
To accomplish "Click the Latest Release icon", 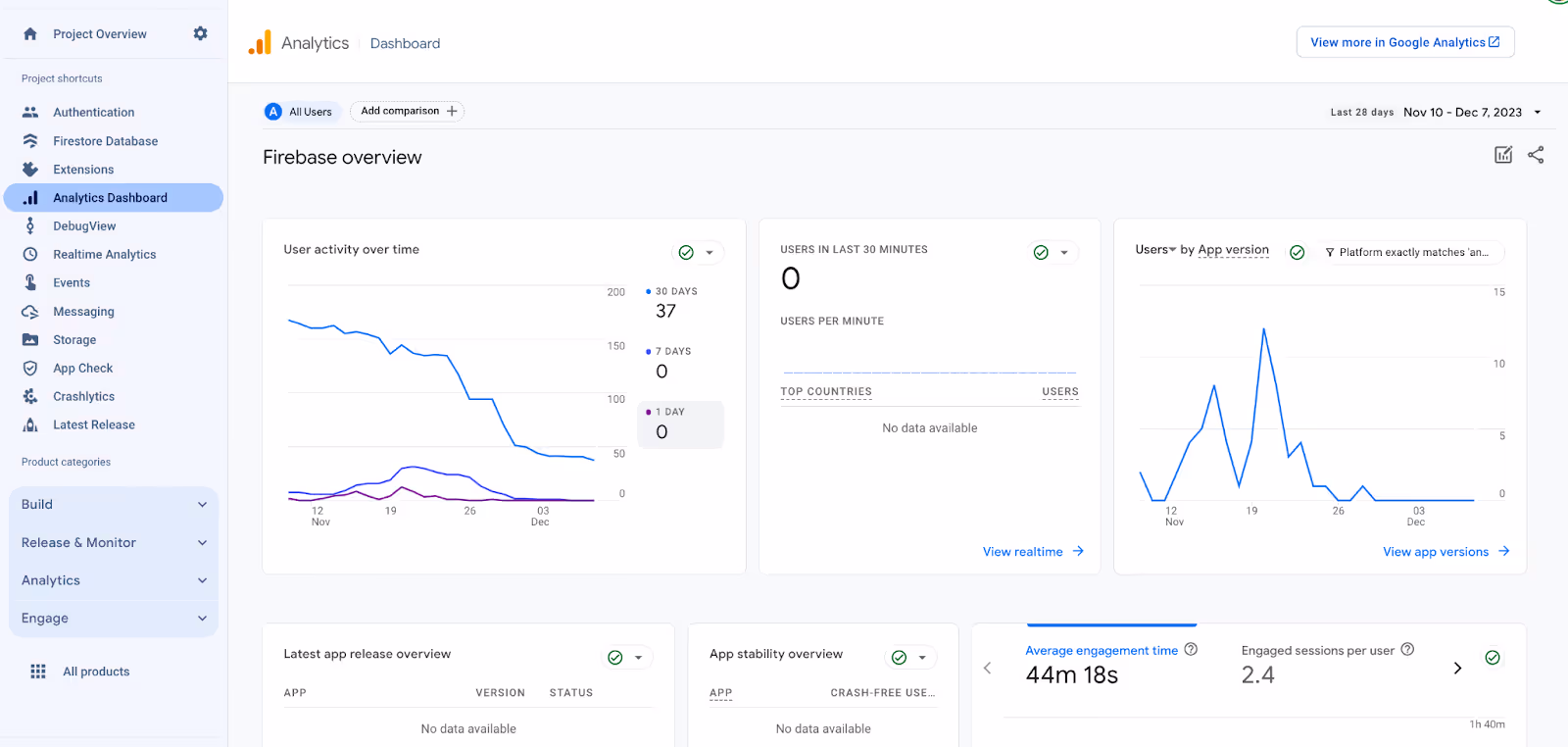I will pos(30,424).
